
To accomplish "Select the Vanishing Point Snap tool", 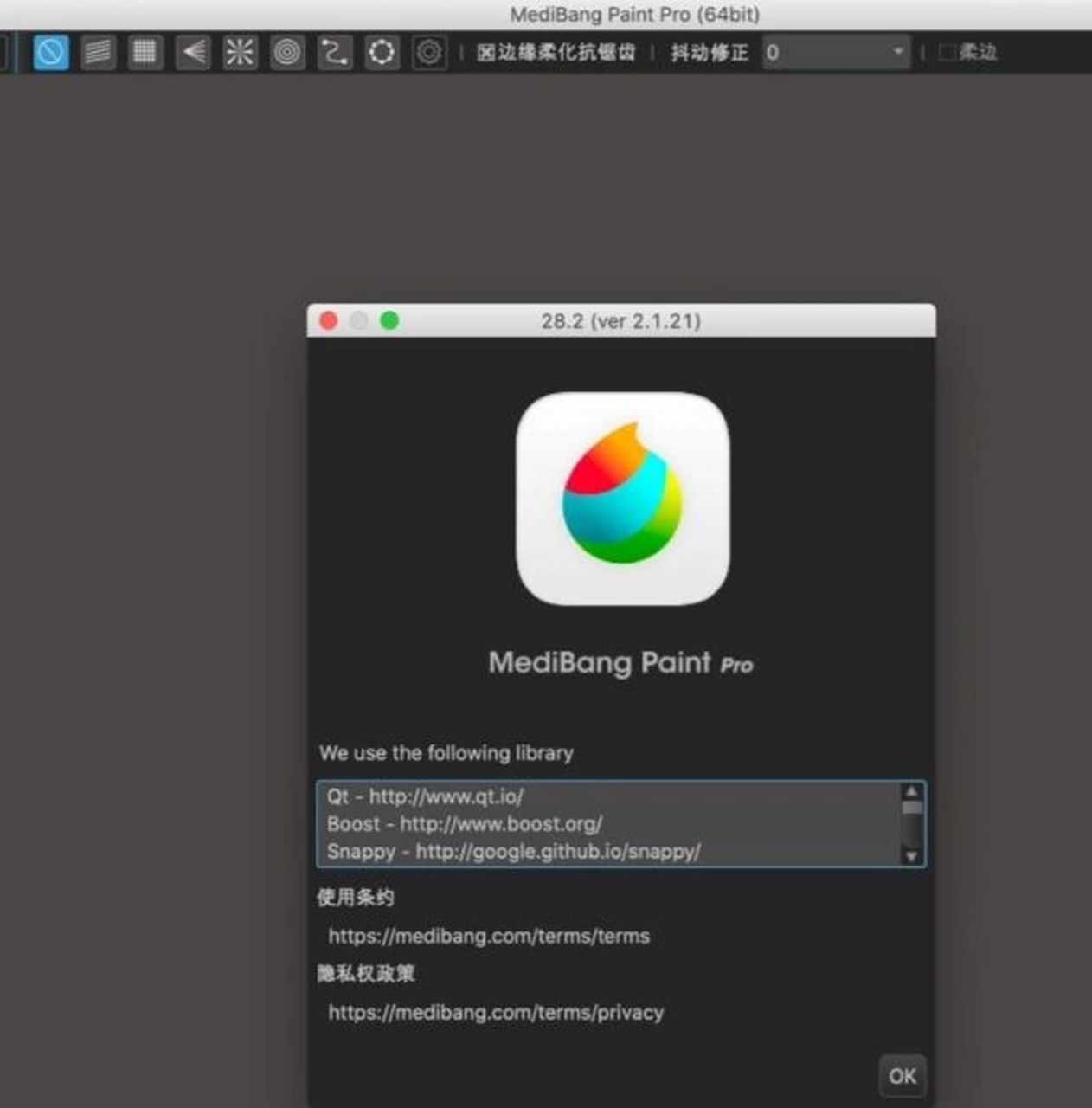I will tap(192, 52).
